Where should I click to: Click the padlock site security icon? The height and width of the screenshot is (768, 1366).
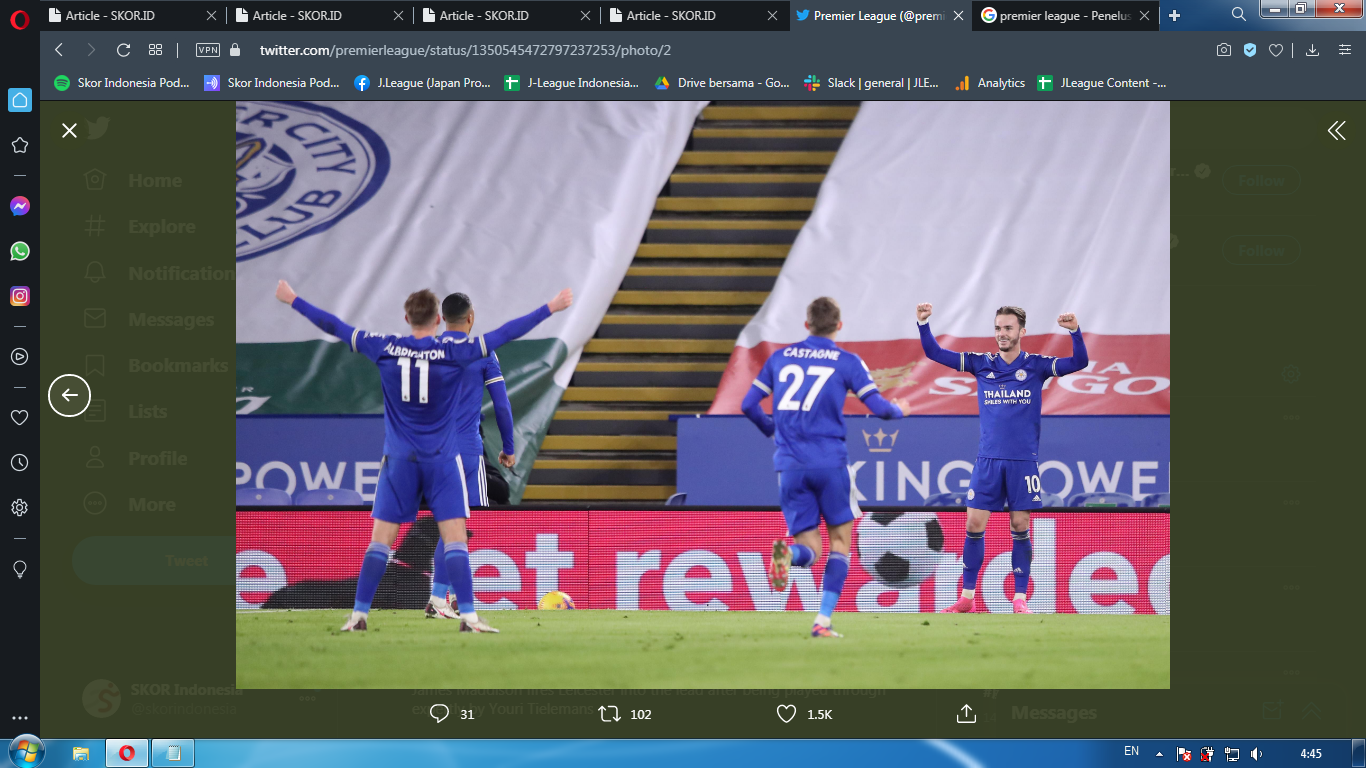point(236,50)
